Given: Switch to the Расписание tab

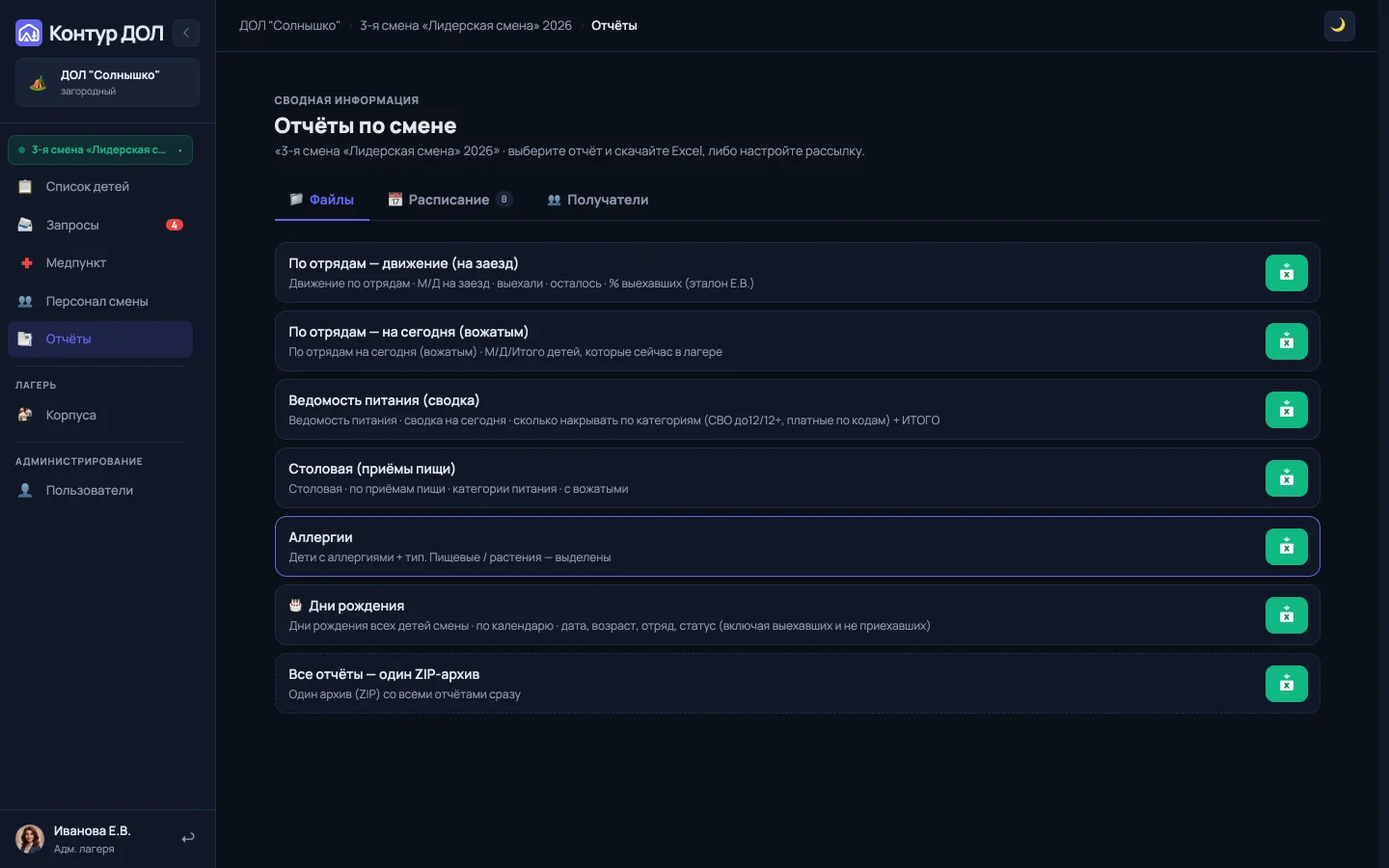Looking at the screenshot, I should click(449, 200).
